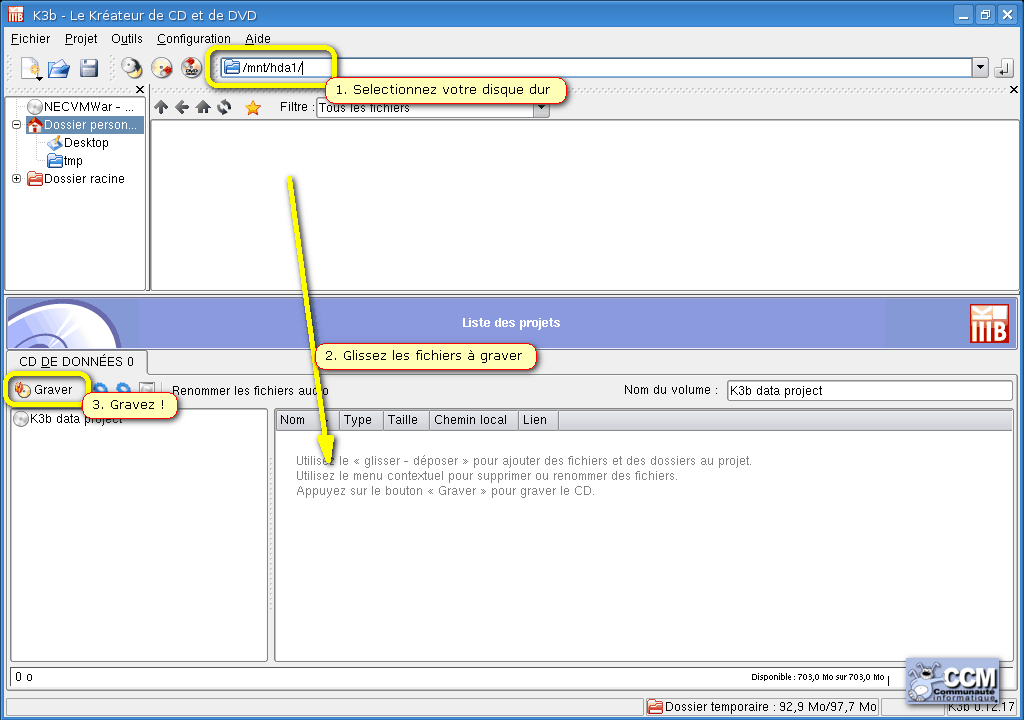Open the Projet menu
The height and width of the screenshot is (720, 1024).
pyautogui.click(x=81, y=39)
